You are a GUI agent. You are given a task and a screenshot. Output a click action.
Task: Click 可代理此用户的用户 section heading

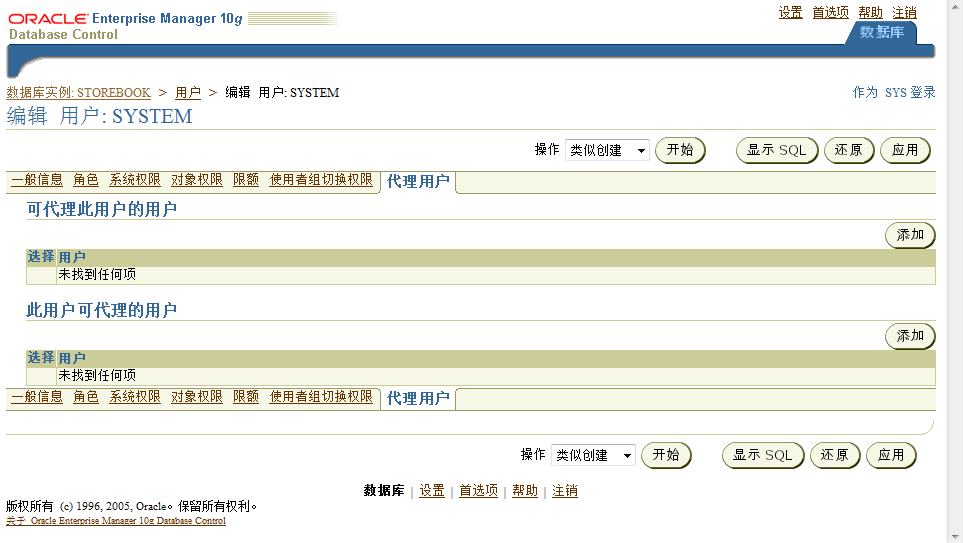point(101,209)
